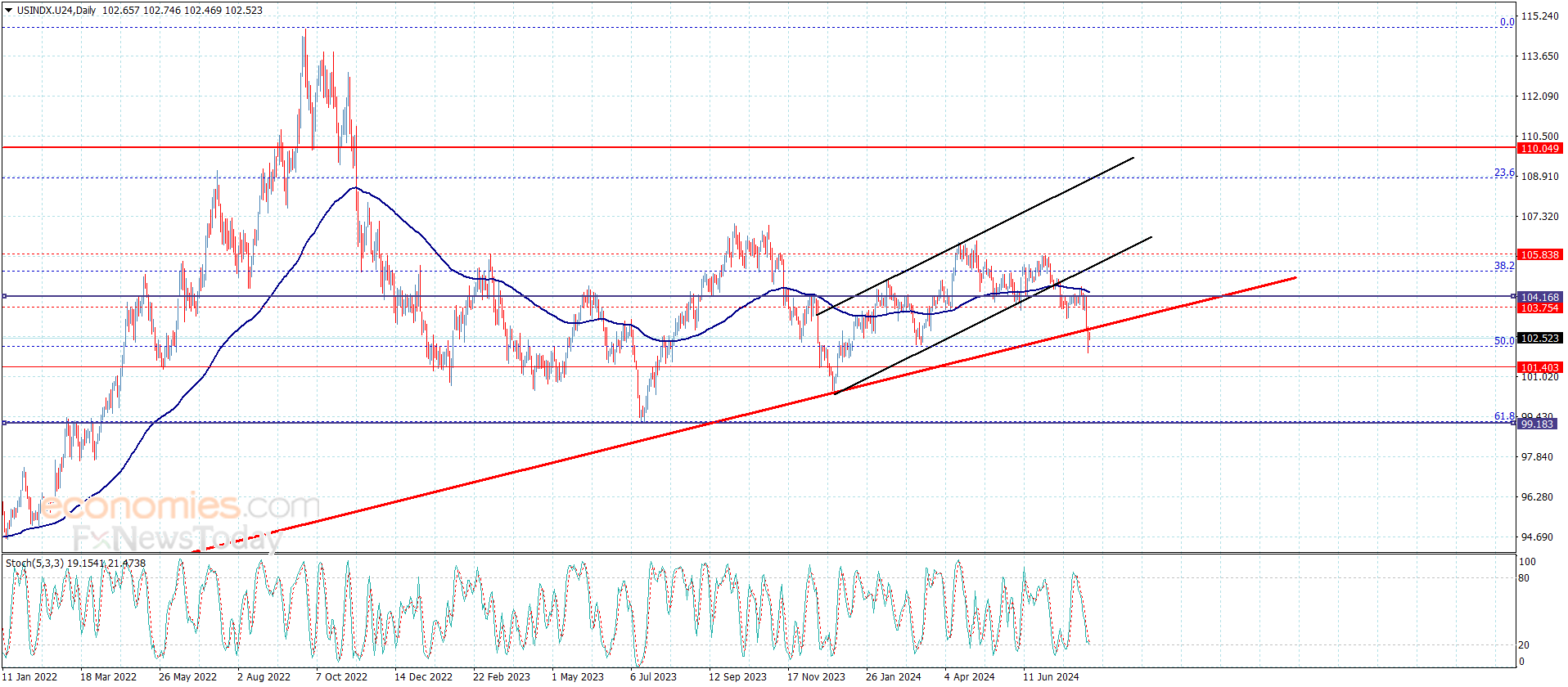
Task: Click the 7 Oct 2022 date label
Action: (341, 676)
